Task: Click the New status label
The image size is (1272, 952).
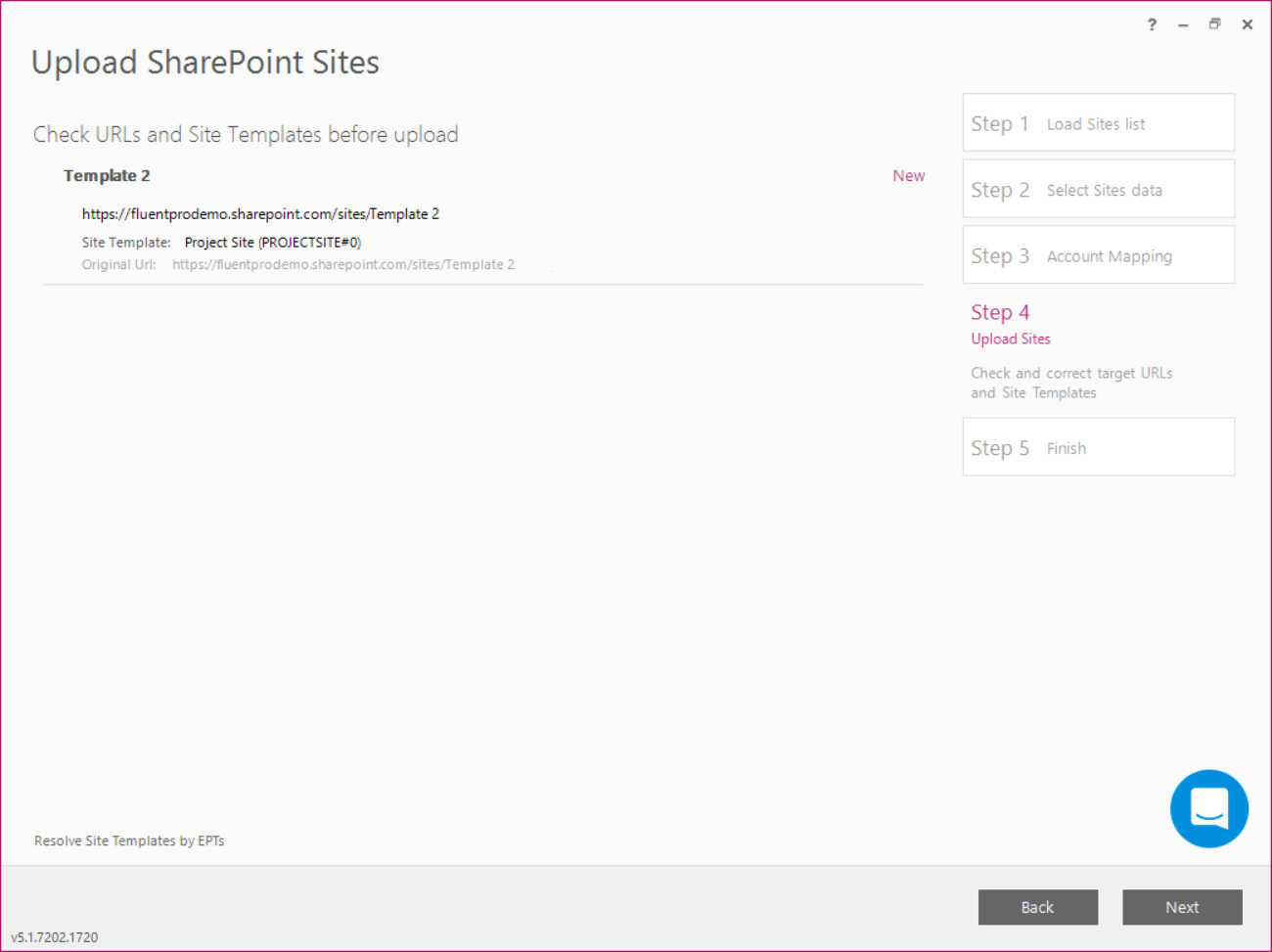Action: (908, 176)
